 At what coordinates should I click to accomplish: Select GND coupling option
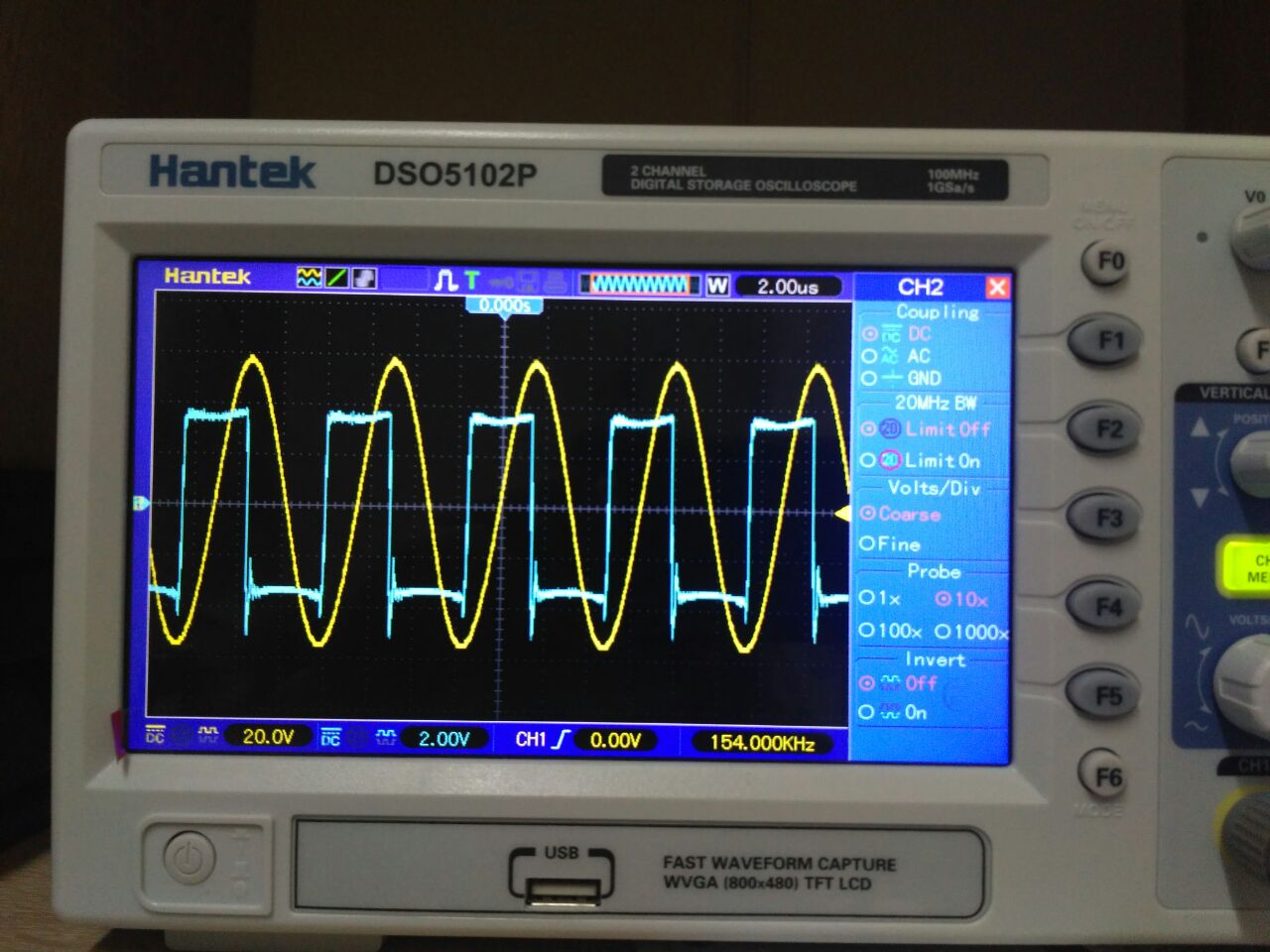coord(901,378)
